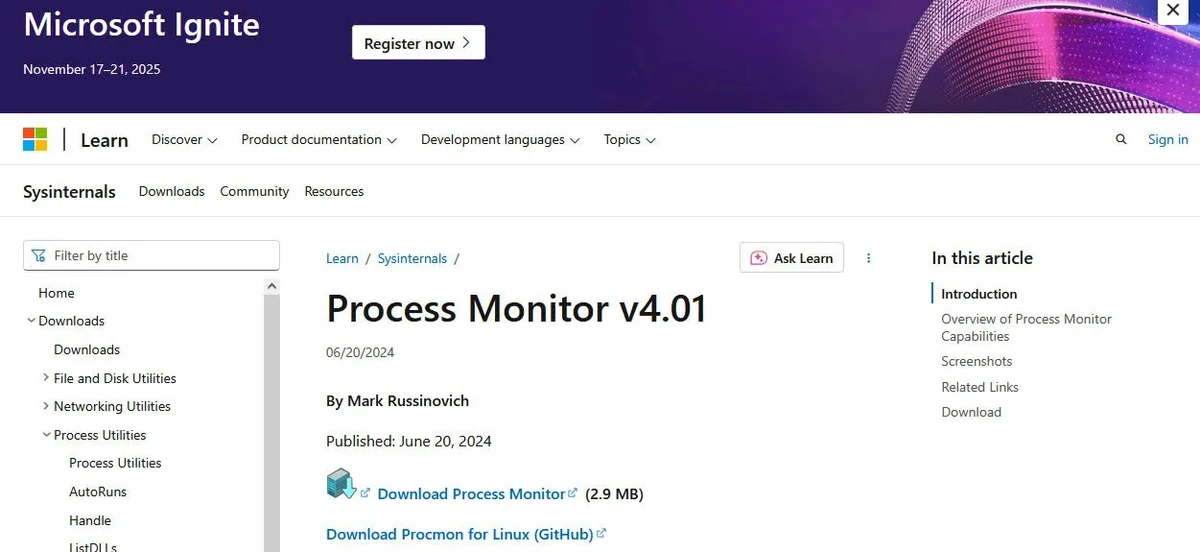Open the Development languages dropdown
The width and height of the screenshot is (1200, 552).
[x=500, y=140]
